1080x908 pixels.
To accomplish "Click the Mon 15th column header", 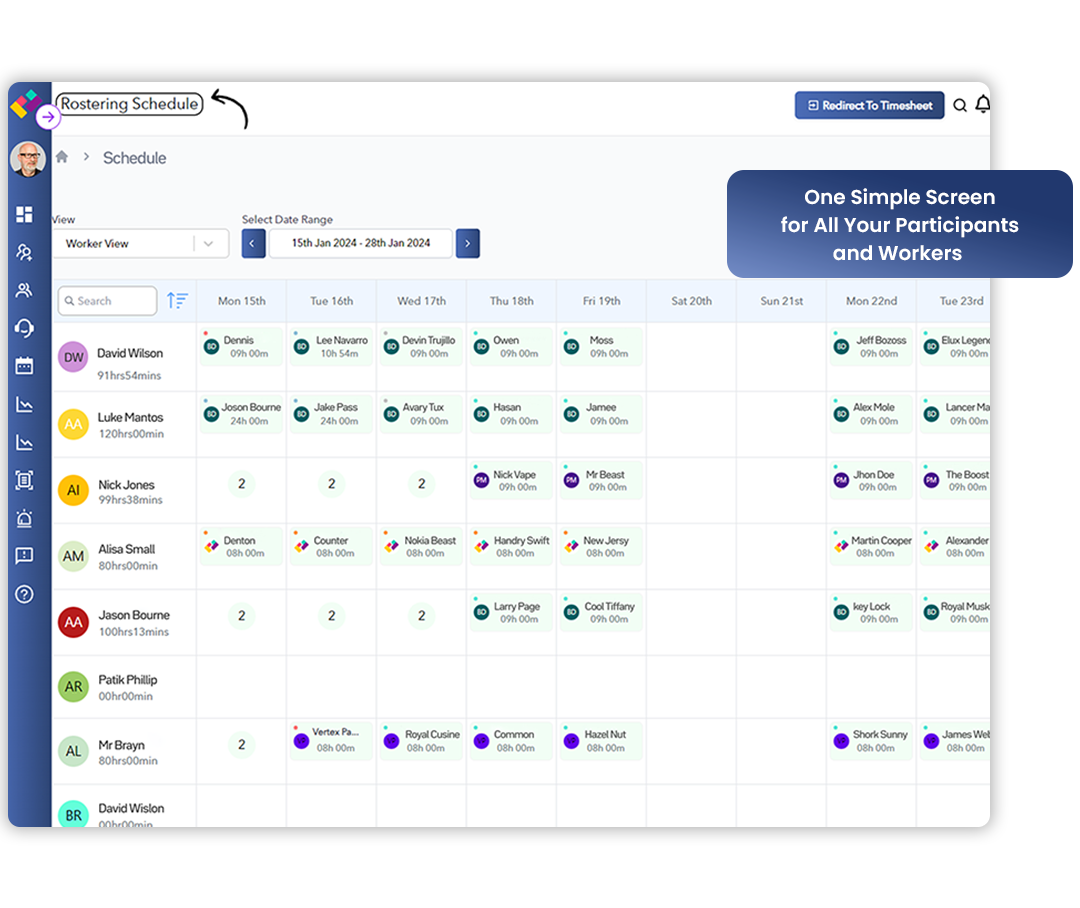I will [x=241, y=300].
